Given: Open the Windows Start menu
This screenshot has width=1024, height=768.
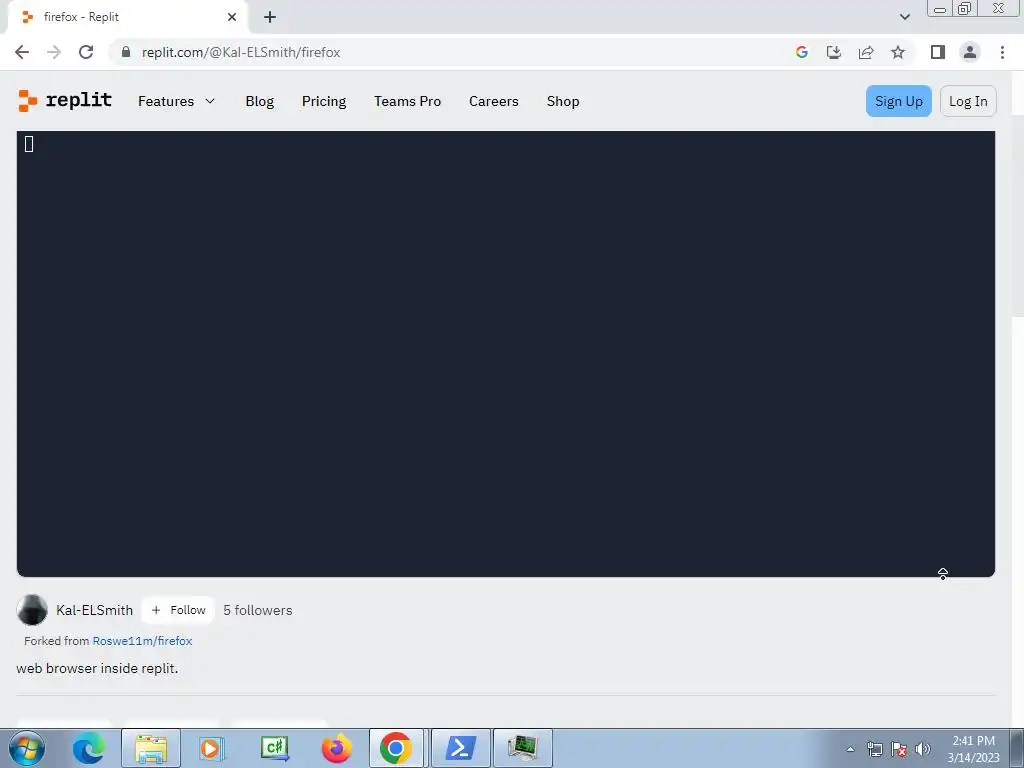Looking at the screenshot, I should [x=27, y=748].
